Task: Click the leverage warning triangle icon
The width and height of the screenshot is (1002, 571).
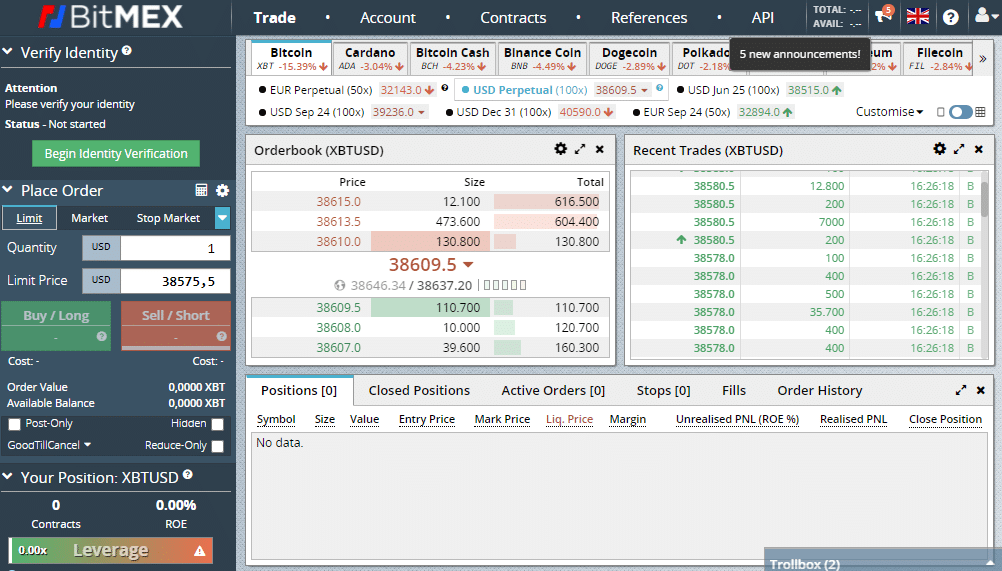Action: click(x=199, y=551)
